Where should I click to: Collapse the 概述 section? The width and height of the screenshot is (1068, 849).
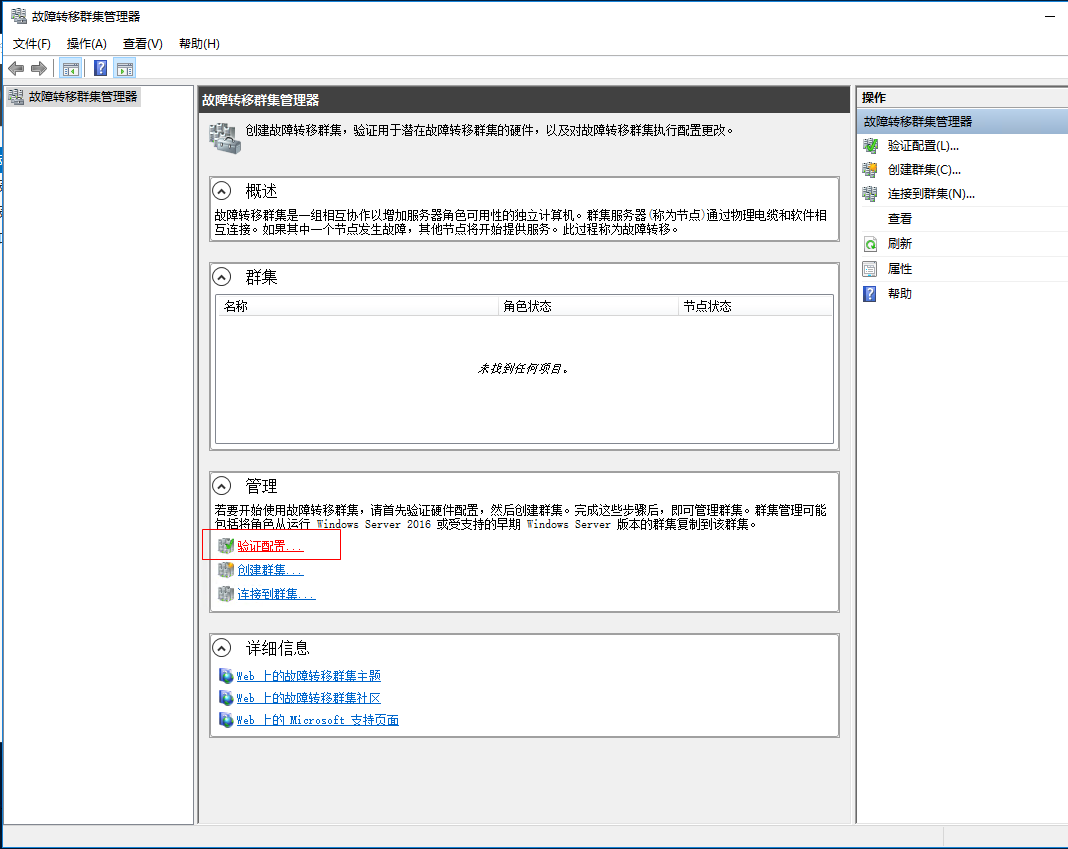tap(221, 191)
